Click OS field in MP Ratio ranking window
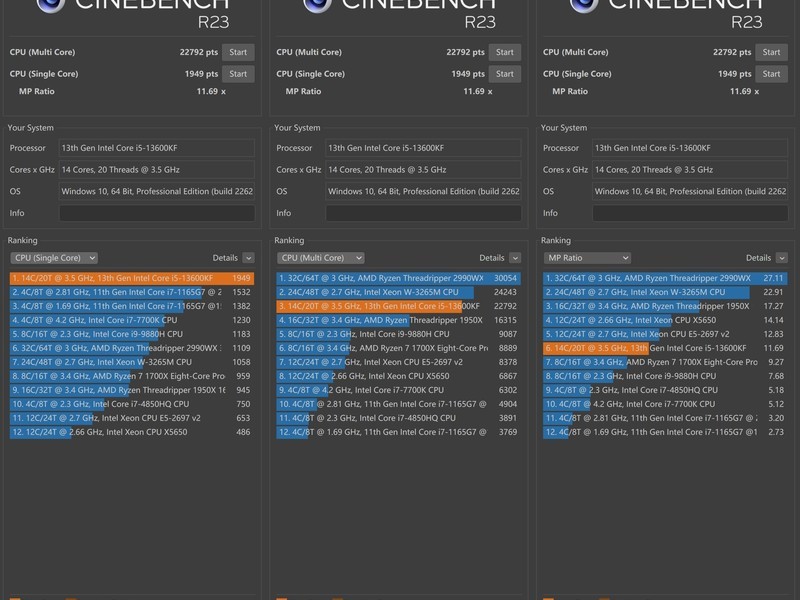The height and width of the screenshot is (600, 800). tap(690, 191)
